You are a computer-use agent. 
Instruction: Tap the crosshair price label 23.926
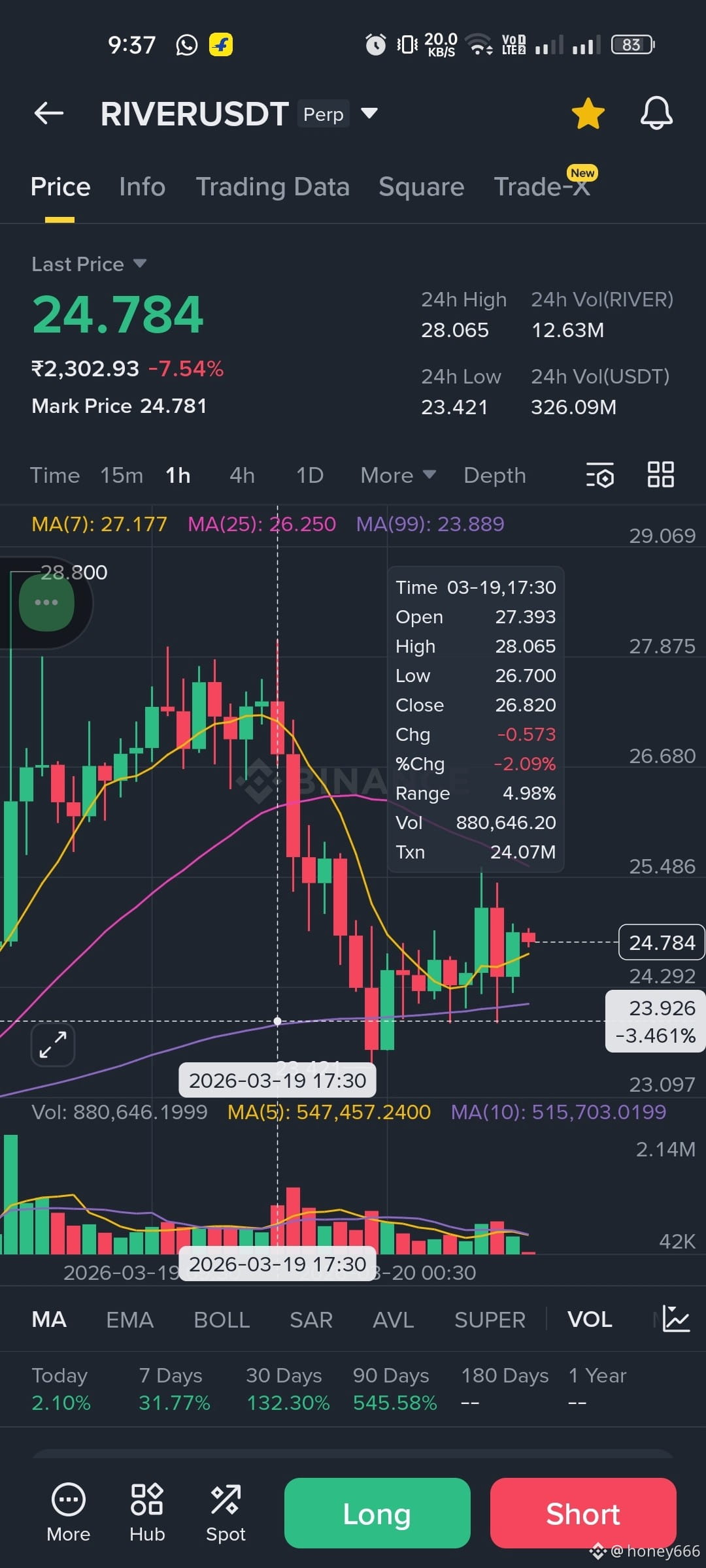(x=656, y=1021)
